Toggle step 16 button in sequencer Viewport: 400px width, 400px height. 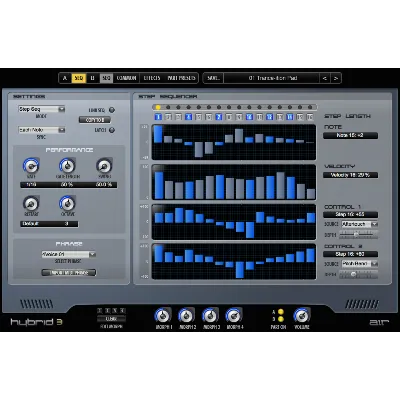(x=310, y=117)
